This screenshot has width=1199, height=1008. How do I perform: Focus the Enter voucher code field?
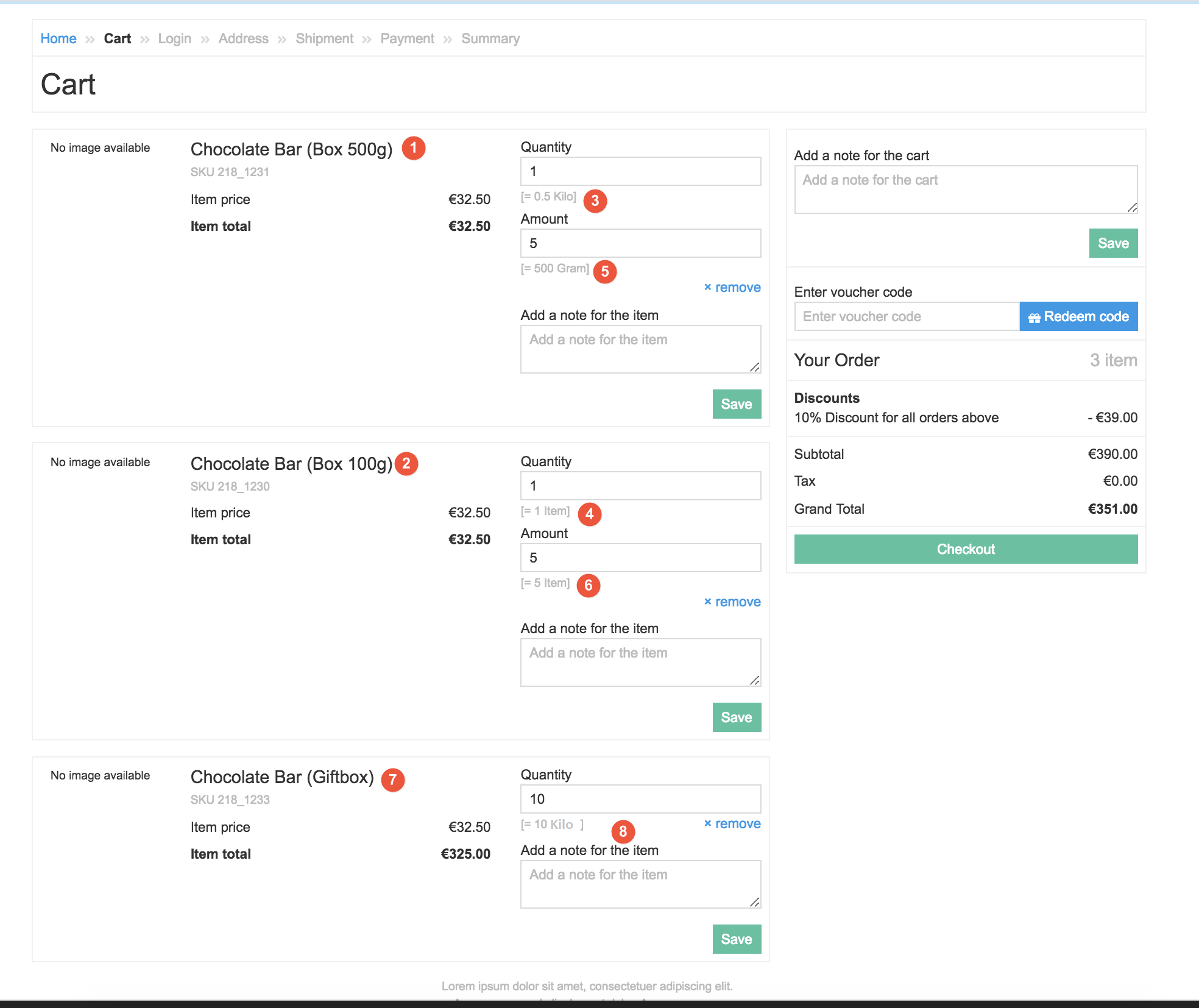pos(906,316)
